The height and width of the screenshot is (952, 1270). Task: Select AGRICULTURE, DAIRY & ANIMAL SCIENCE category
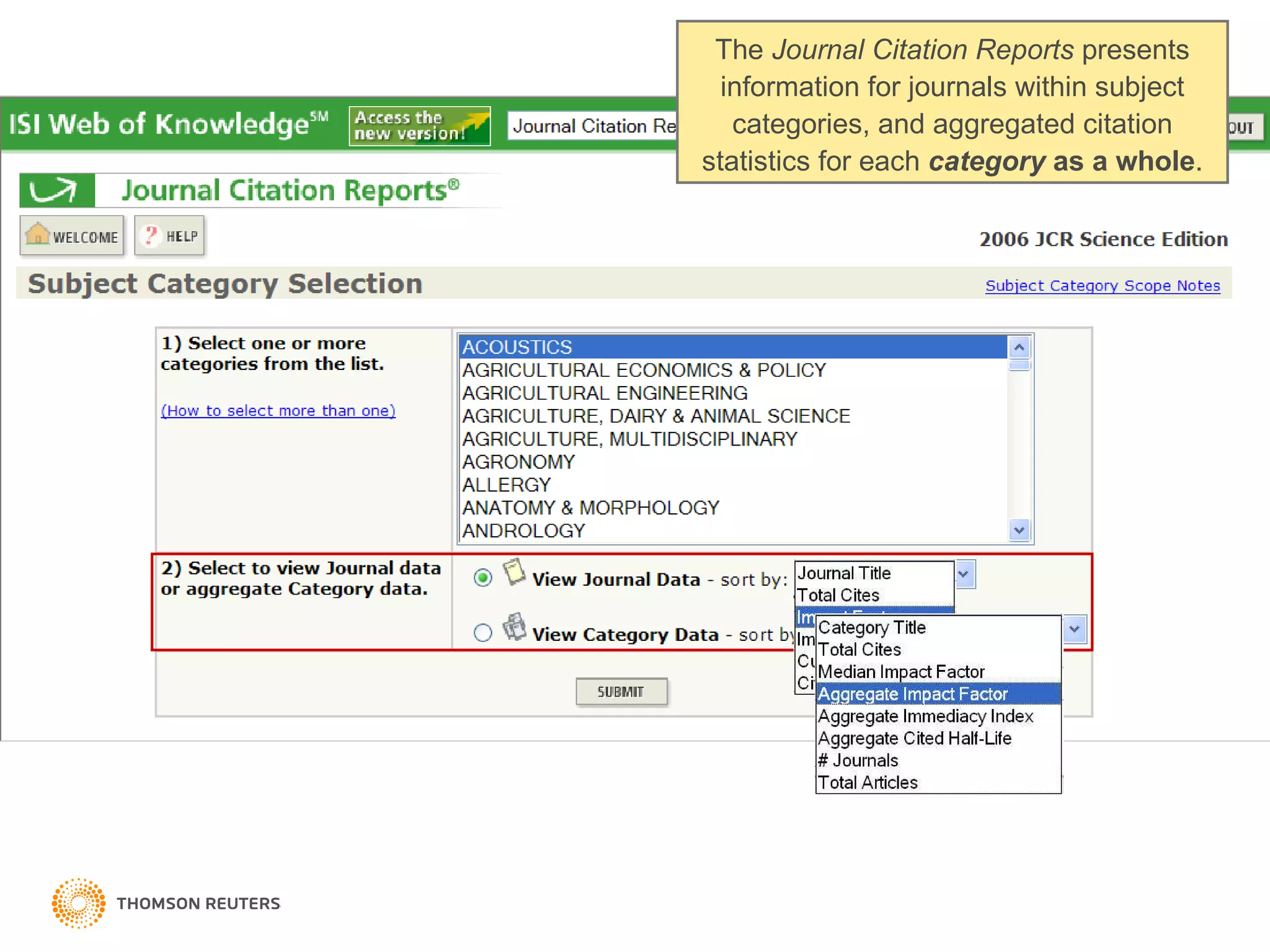coord(733,416)
